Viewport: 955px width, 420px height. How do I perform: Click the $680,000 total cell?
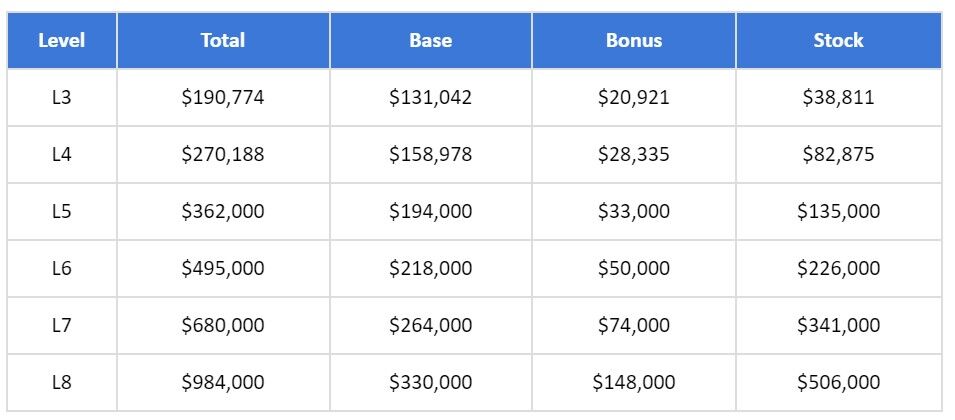[223, 325]
